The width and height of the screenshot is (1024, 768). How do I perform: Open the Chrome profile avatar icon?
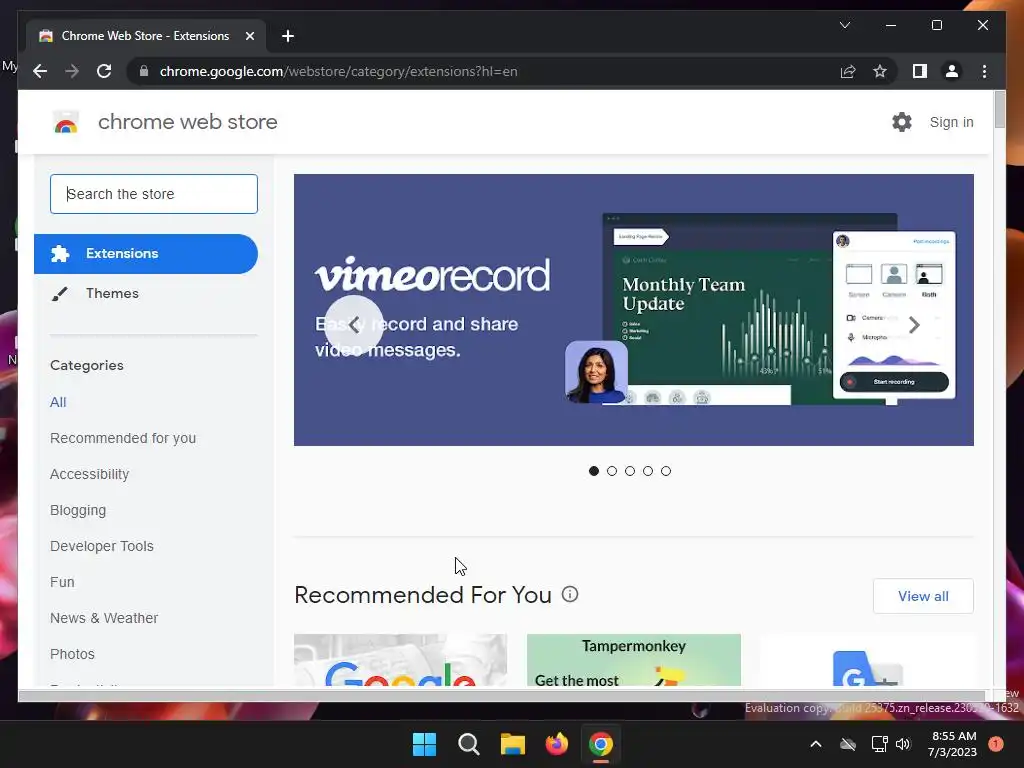click(x=952, y=71)
